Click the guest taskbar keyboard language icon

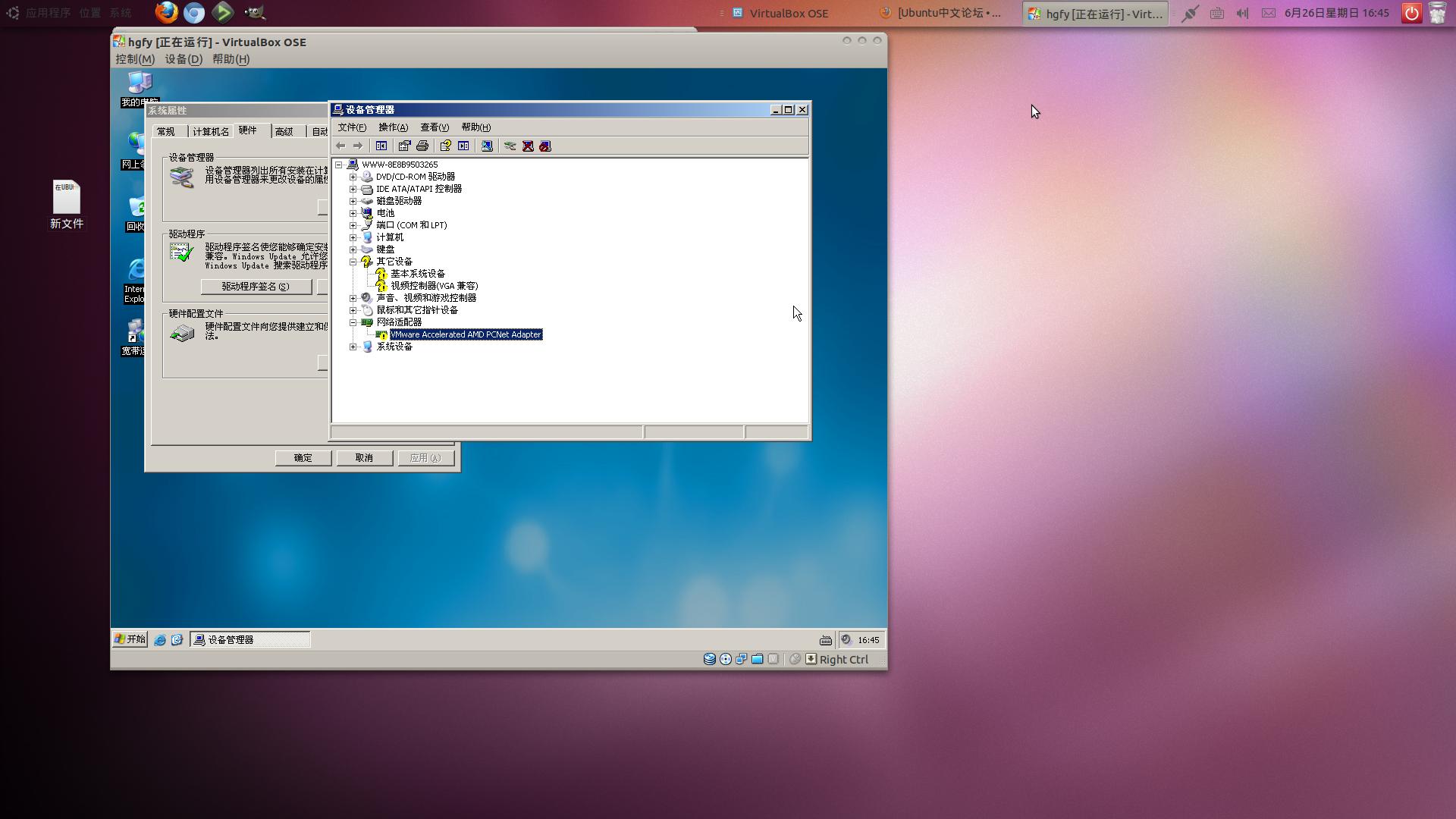(826, 640)
